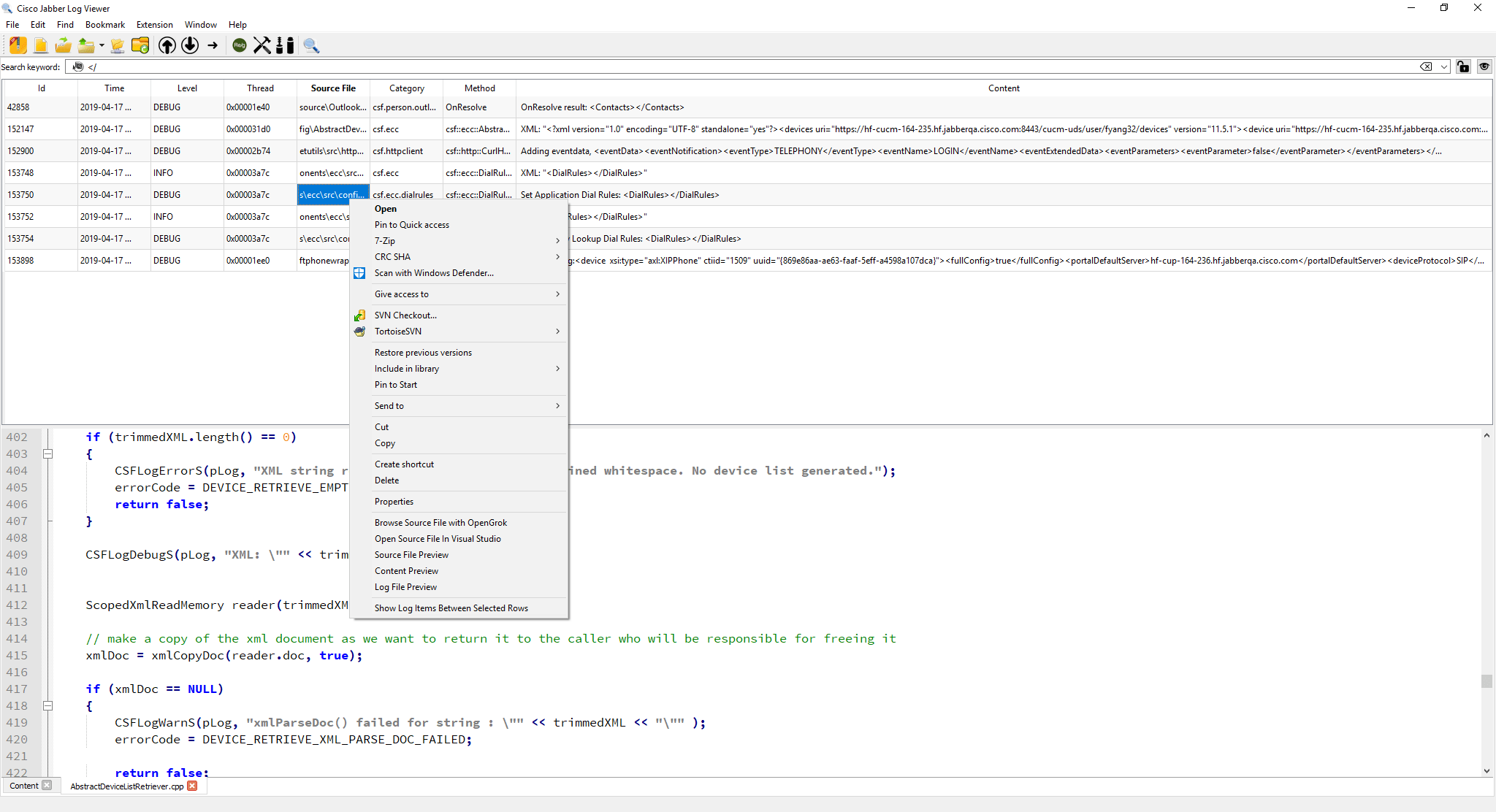Toggle the eye visibility button beside search

(1484, 66)
